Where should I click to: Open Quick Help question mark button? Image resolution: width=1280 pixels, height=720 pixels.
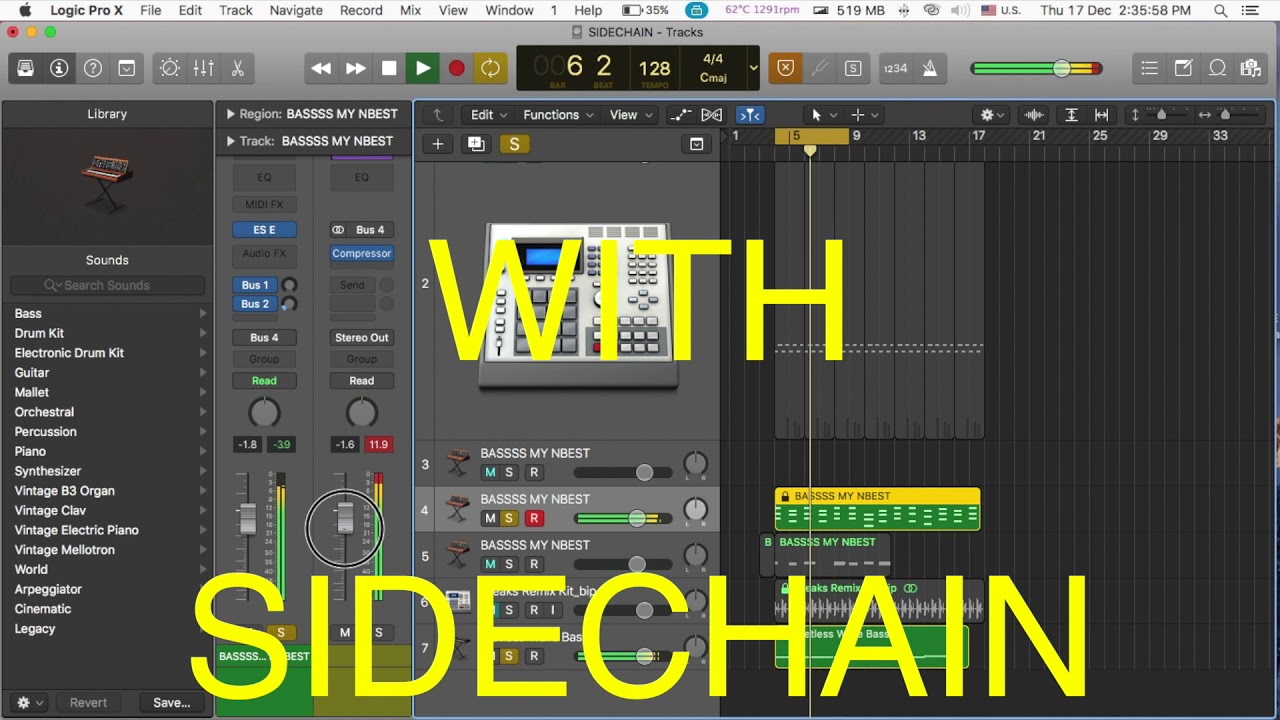click(x=93, y=68)
